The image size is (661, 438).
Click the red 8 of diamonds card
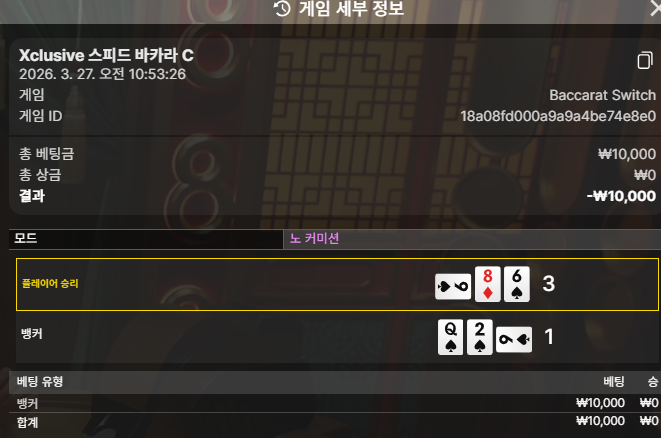[488, 284]
